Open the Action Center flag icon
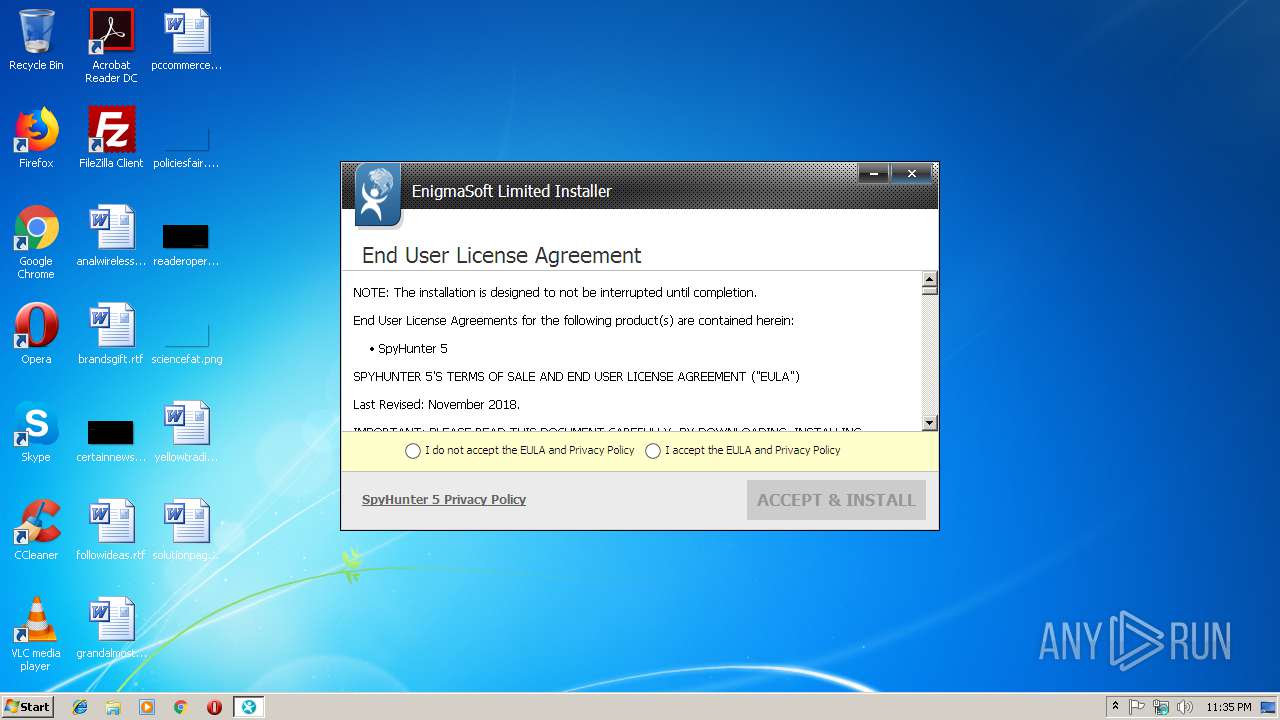This screenshot has height=720, width=1280. click(x=1137, y=707)
